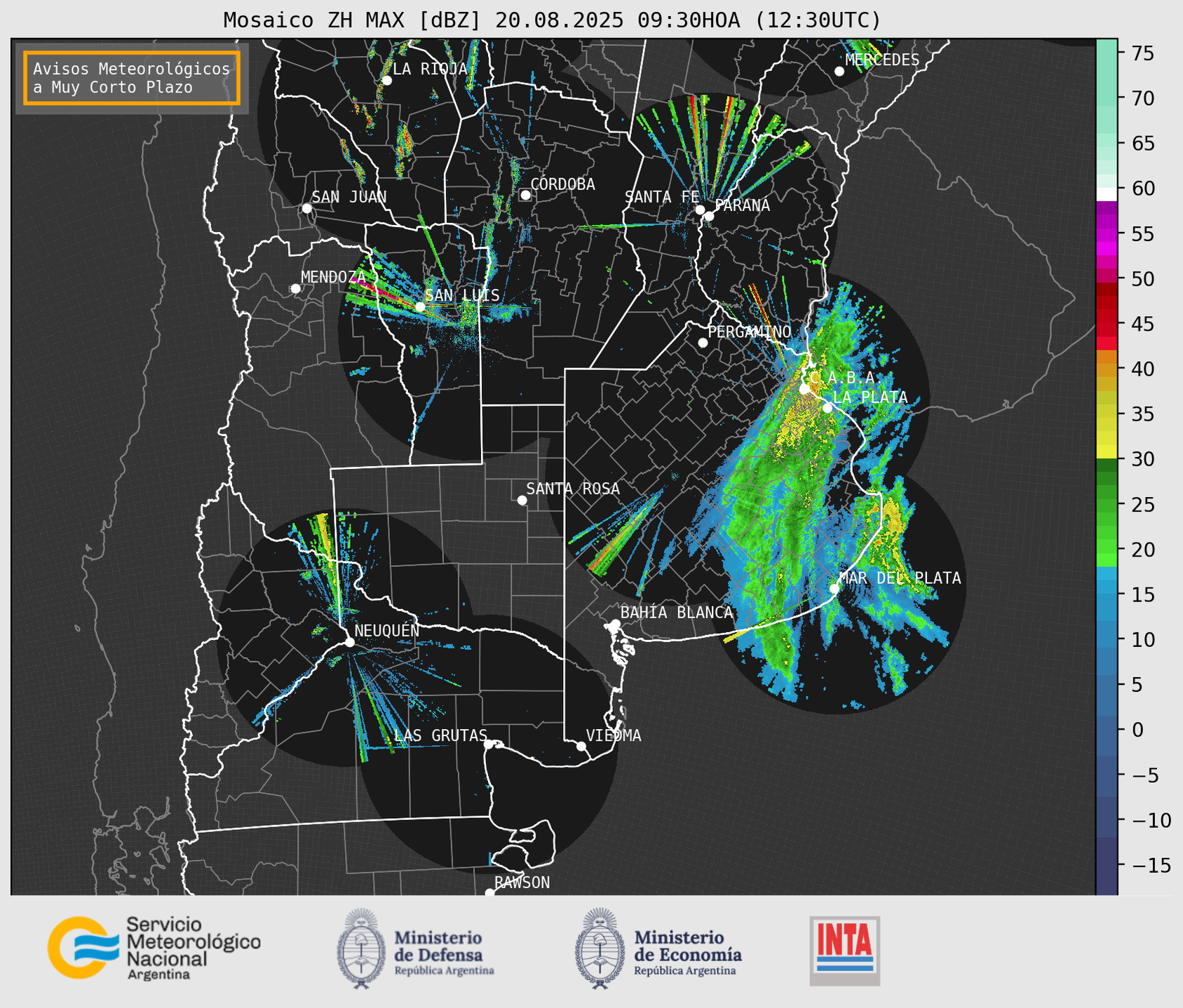Screen dimensions: 1183x1008
Task: Click the blue 10 dBZ band on scale
Action: [x=1107, y=640]
